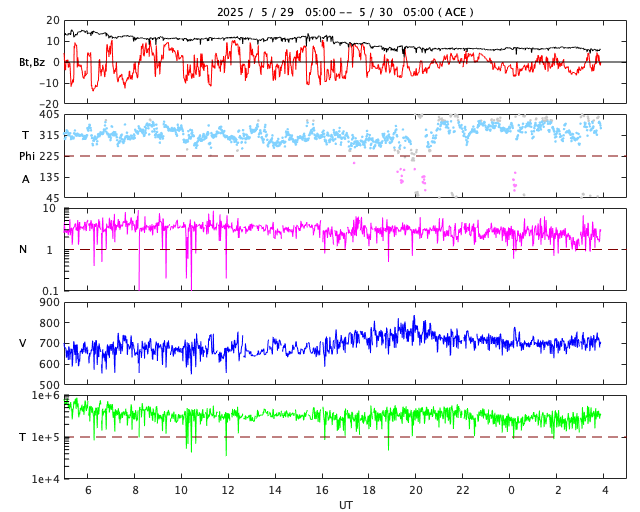Click the 16 hour label on x-axis
This screenshot has width=640, height=512.
pyautogui.click(x=322, y=490)
